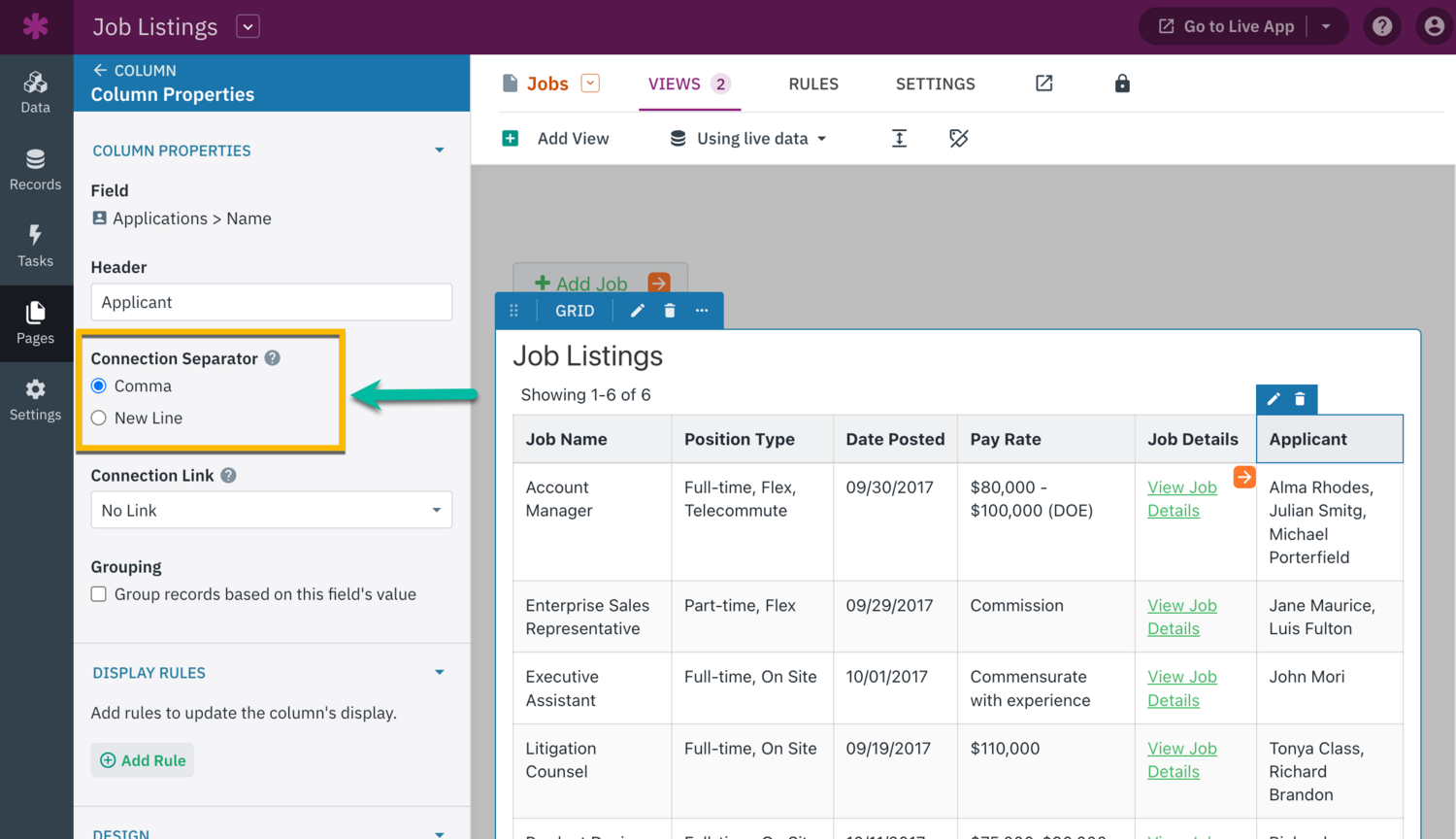This screenshot has width=1456, height=839.
Task: Switch to the Settings tab
Action: tap(935, 84)
